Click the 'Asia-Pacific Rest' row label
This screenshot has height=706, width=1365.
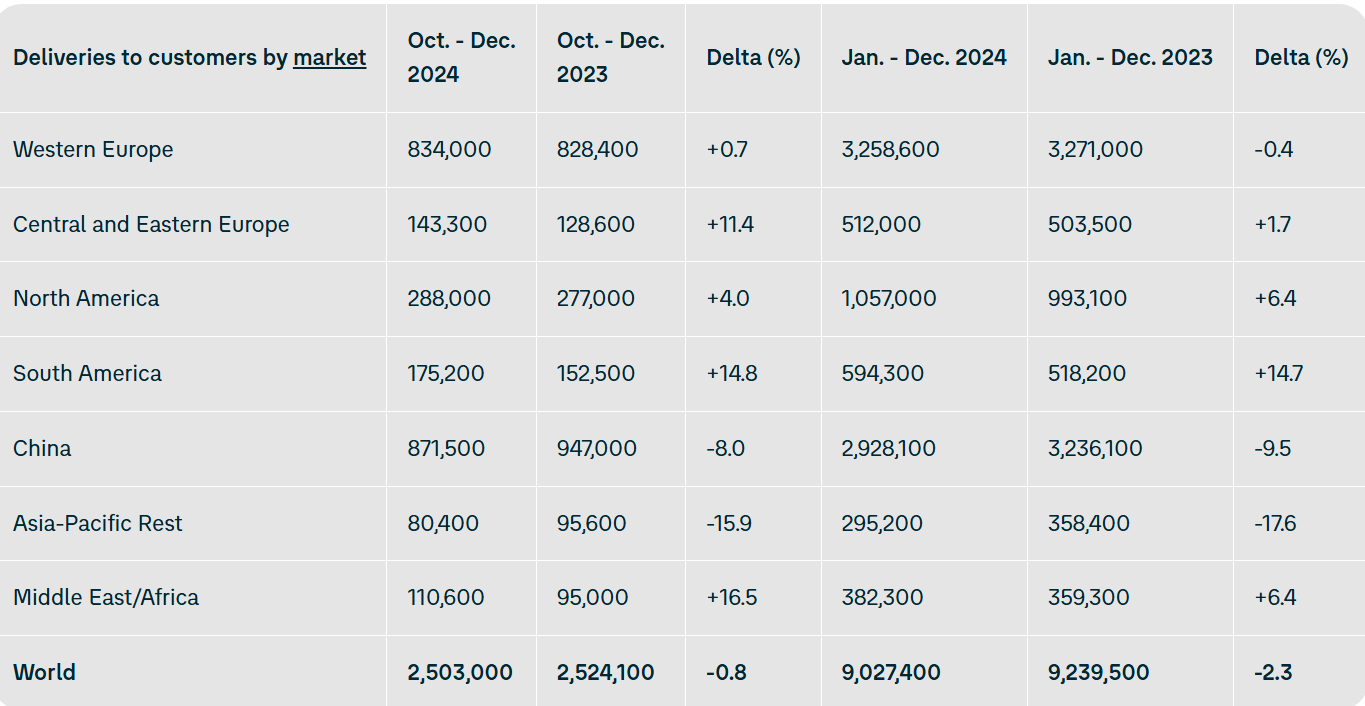tap(98, 523)
